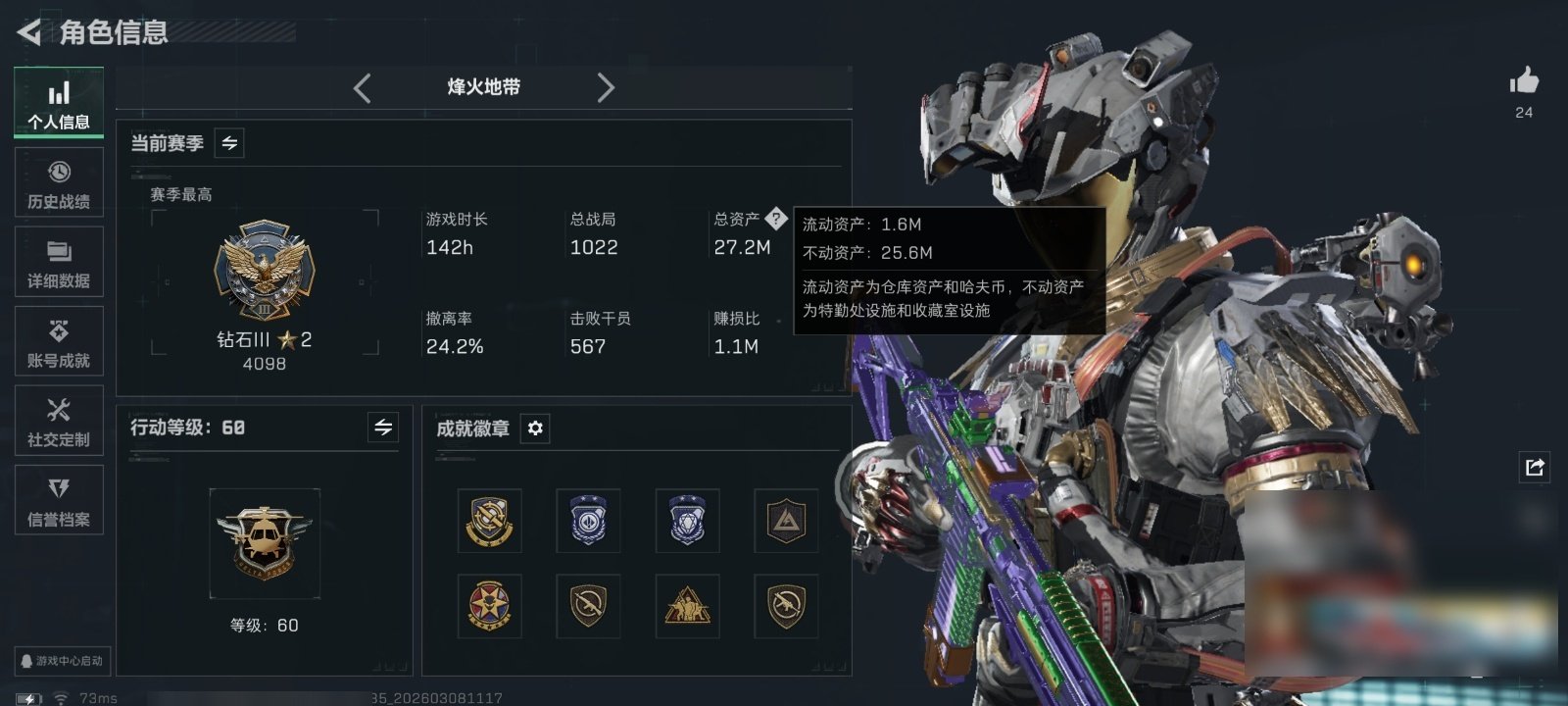
Task: Open the 详细数据 sidebar section
Action: point(59,262)
